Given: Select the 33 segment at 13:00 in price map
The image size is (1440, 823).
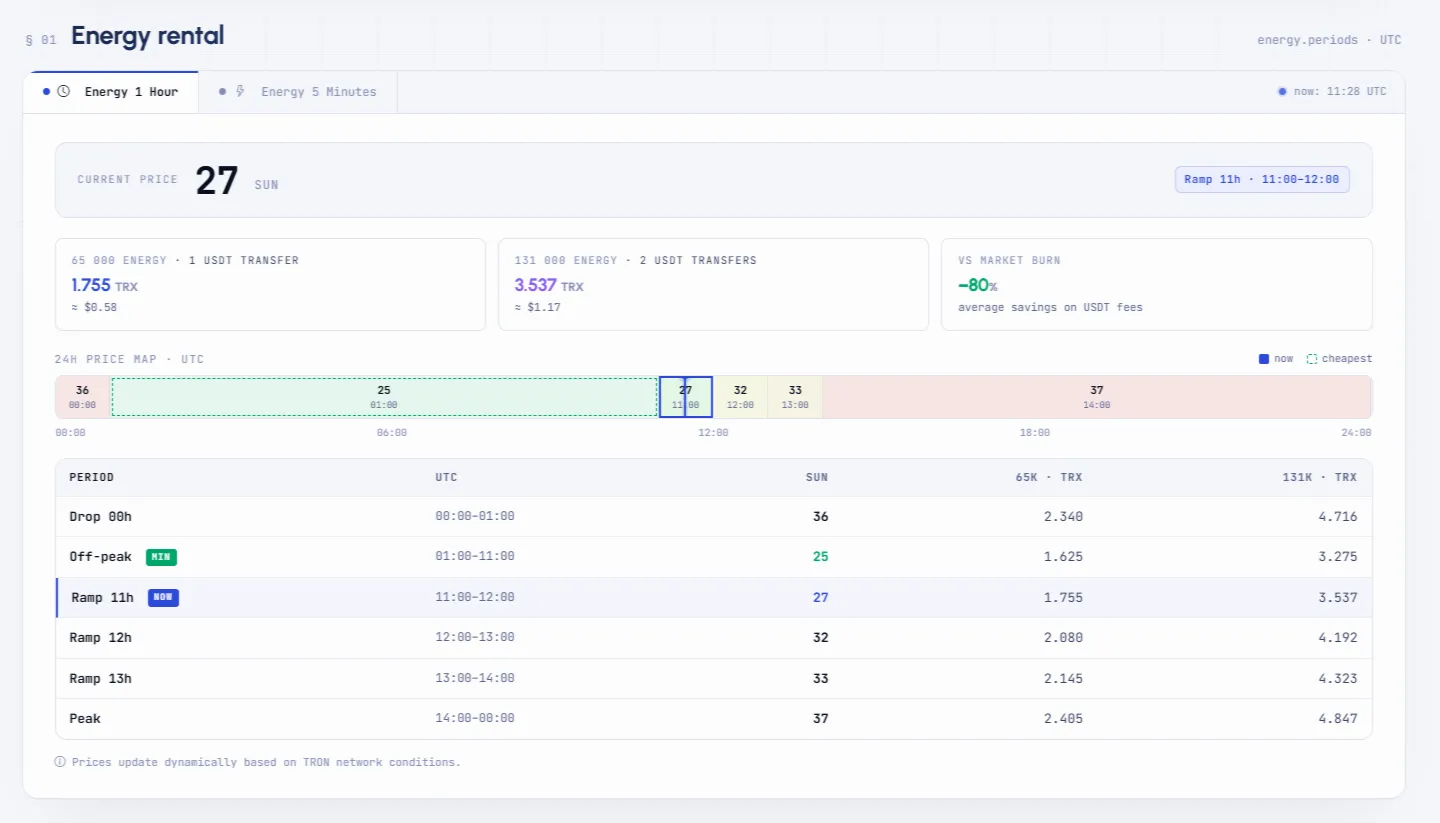Looking at the screenshot, I should (x=795, y=397).
